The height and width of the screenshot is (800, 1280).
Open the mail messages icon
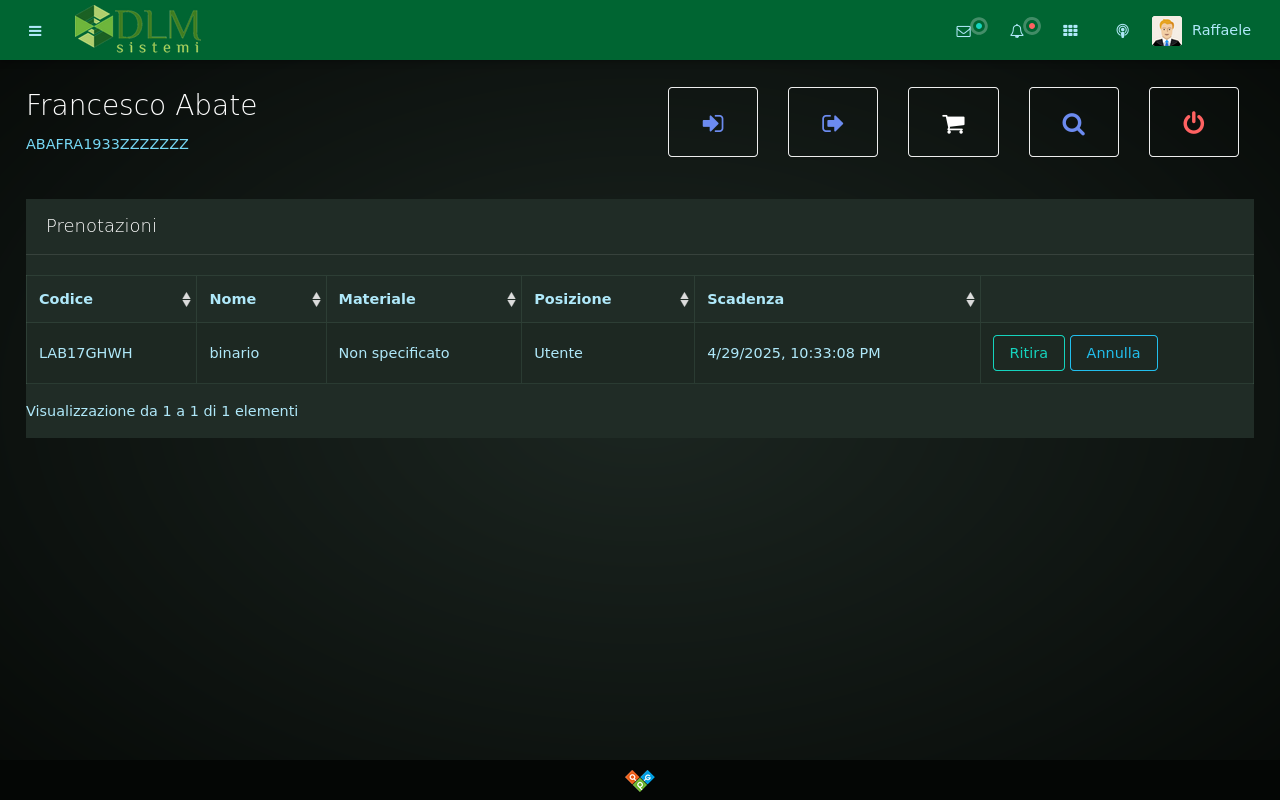(964, 31)
